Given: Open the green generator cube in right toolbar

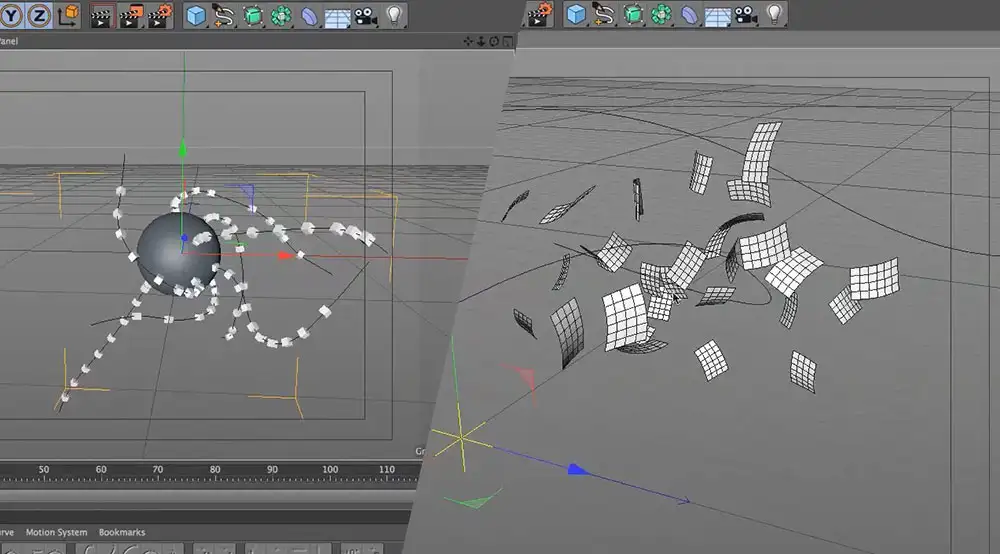Looking at the screenshot, I should pos(633,14).
